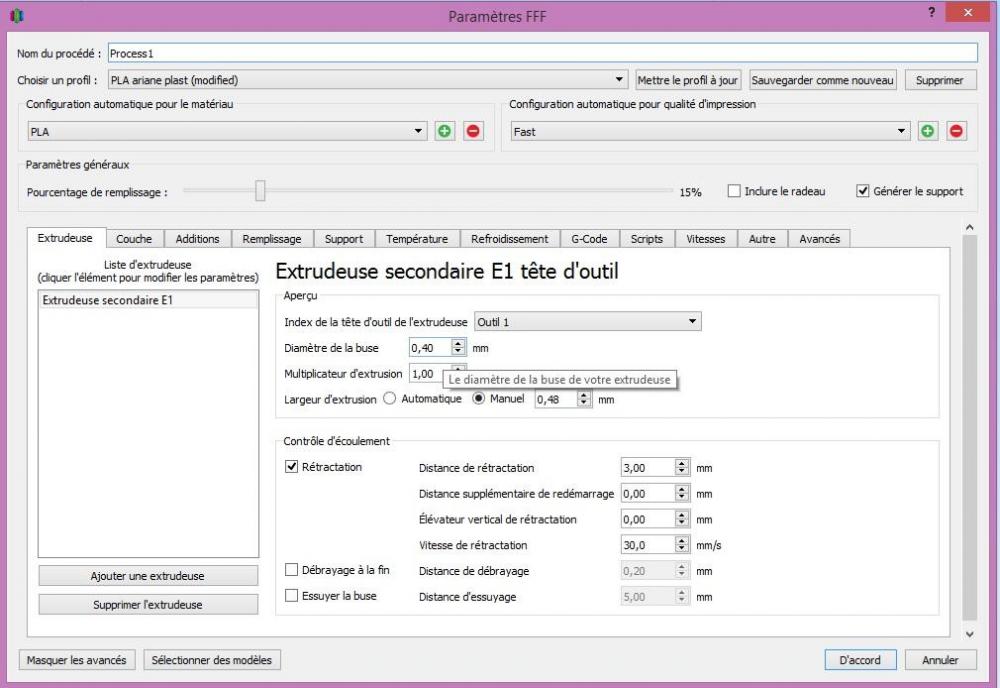
Task: Click the Distance de rétractation value field
Action: tap(648, 467)
